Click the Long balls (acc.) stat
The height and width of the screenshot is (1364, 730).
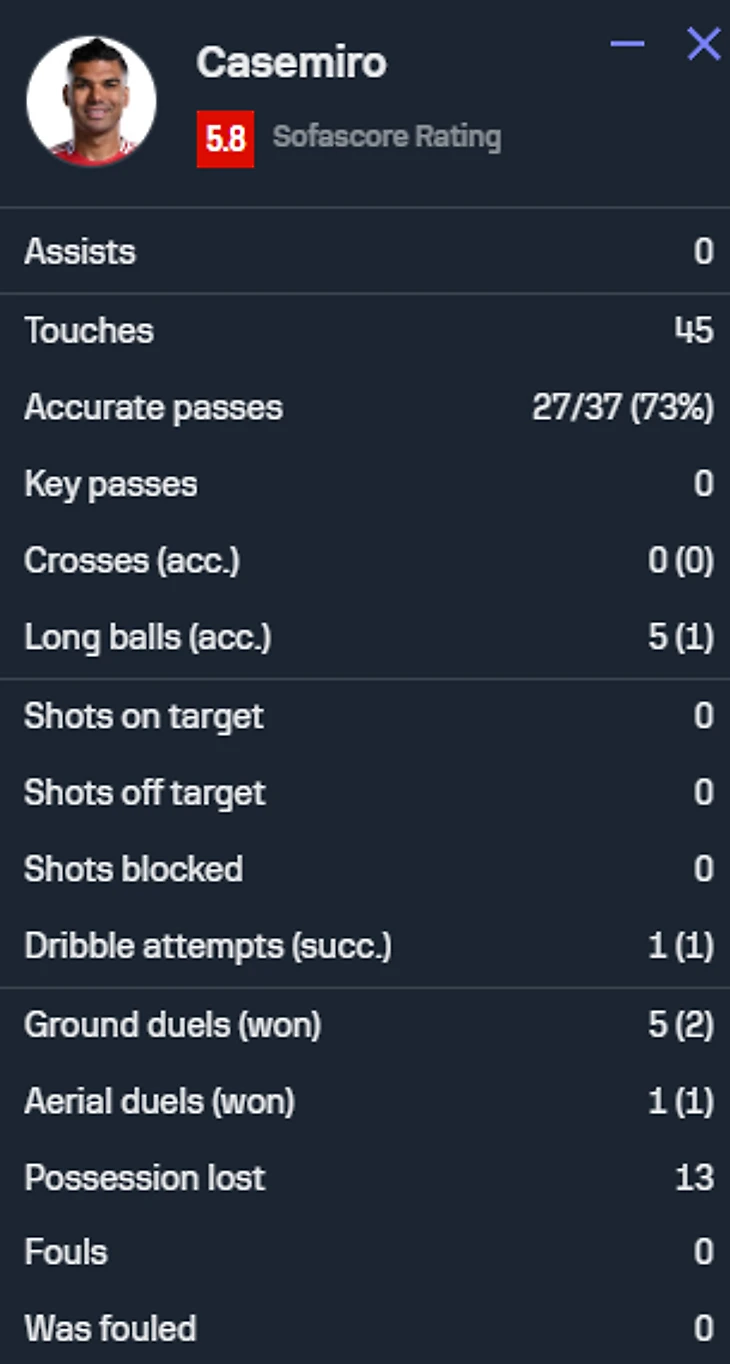(148, 637)
